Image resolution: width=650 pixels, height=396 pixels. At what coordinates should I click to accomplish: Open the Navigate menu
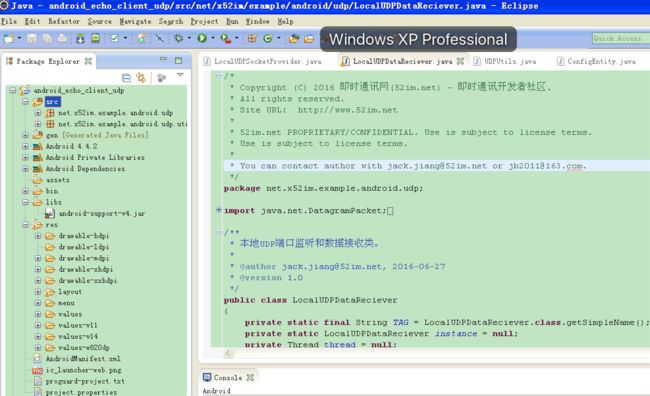(136, 21)
